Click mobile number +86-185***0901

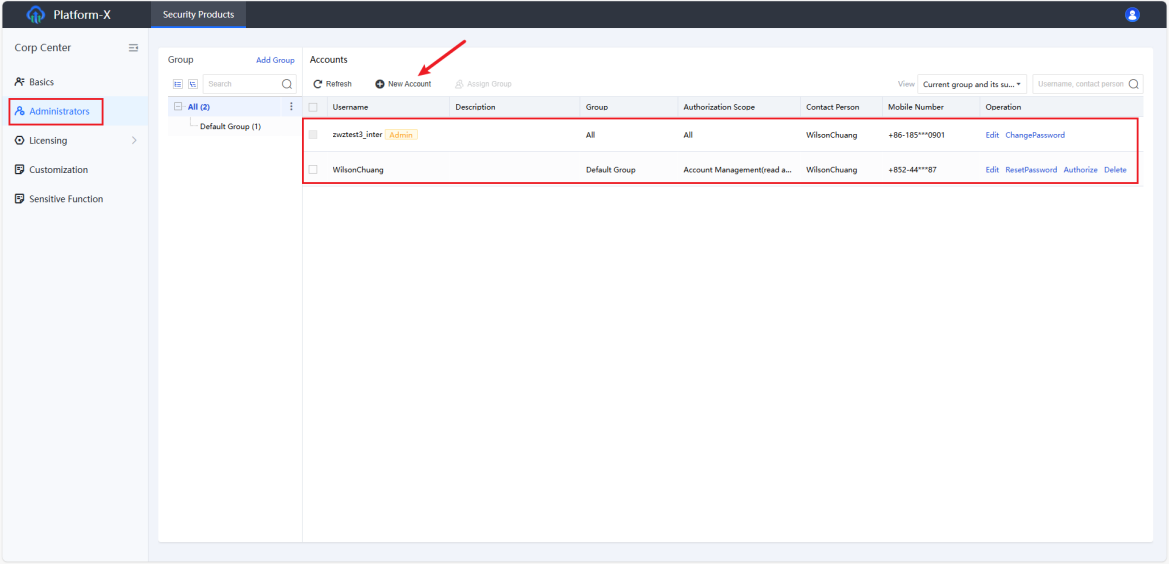916,136
